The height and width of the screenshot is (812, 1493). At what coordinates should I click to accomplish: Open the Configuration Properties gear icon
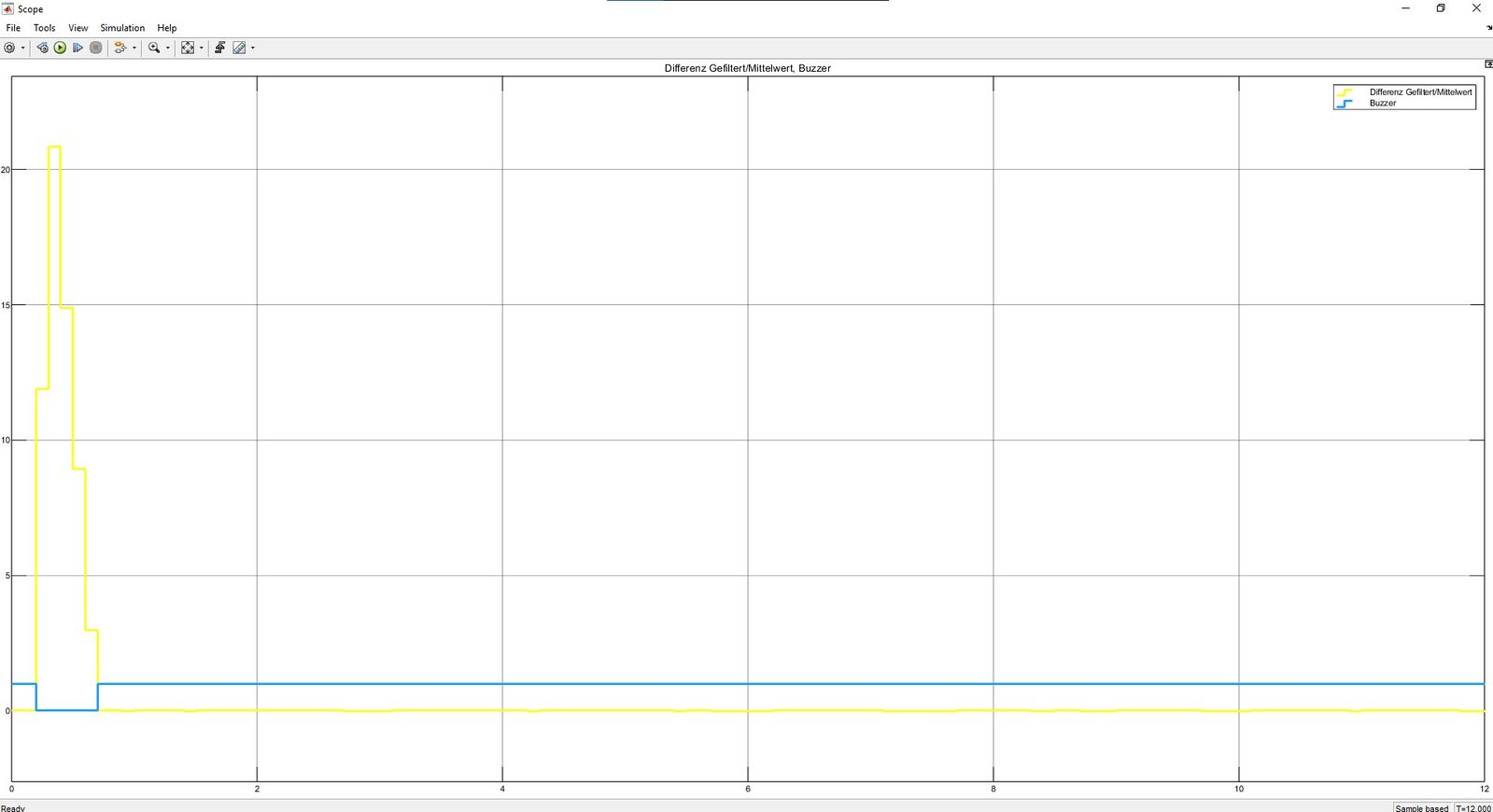click(x=9, y=48)
